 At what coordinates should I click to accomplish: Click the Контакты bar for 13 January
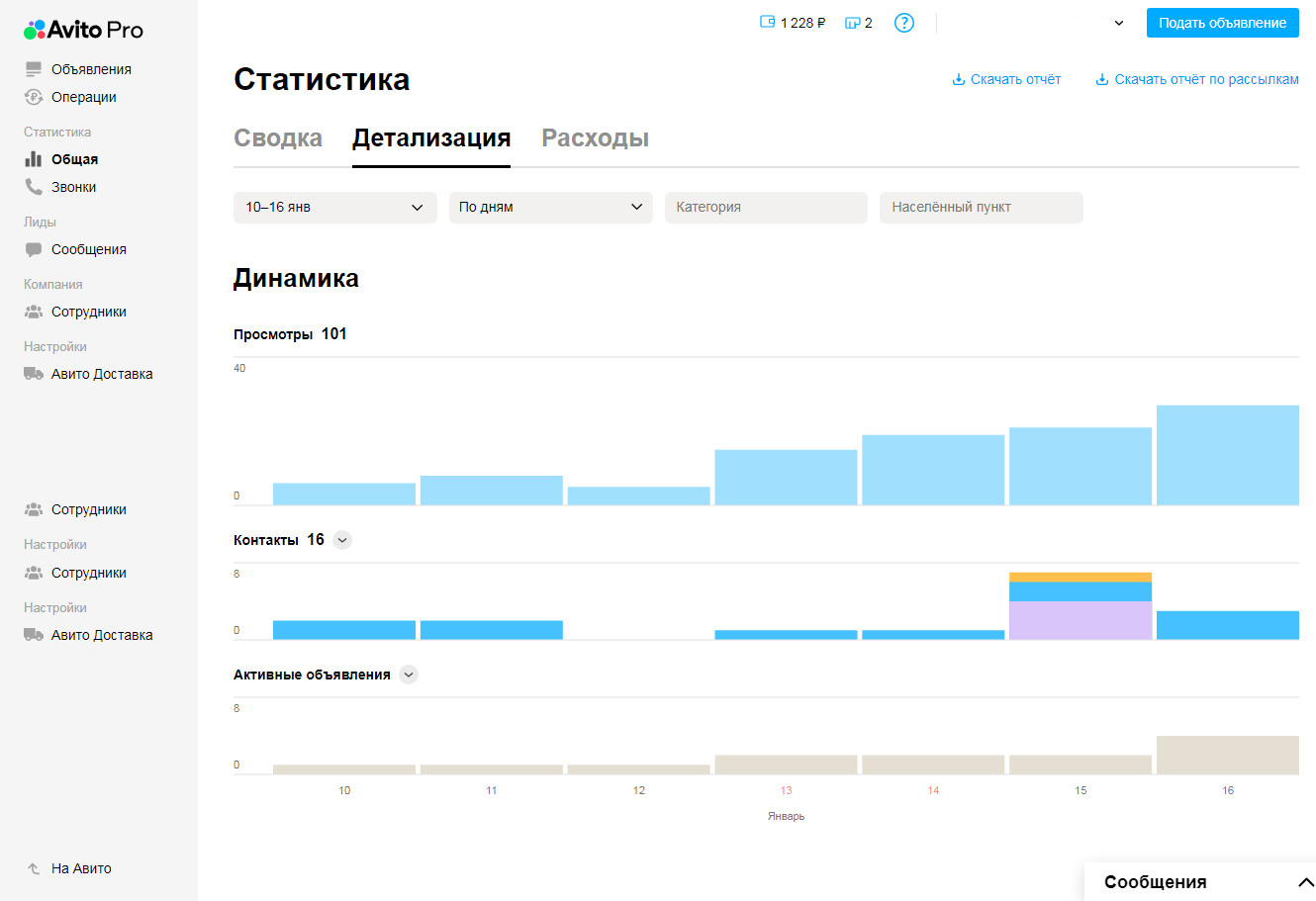(786, 635)
